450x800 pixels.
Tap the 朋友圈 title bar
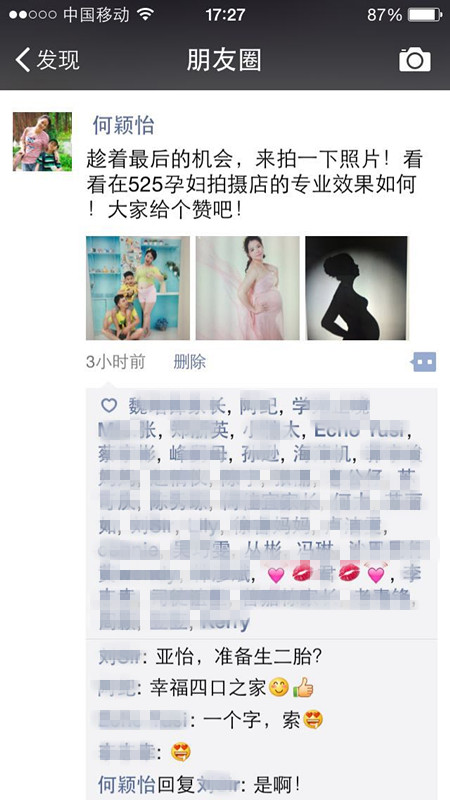[224, 60]
